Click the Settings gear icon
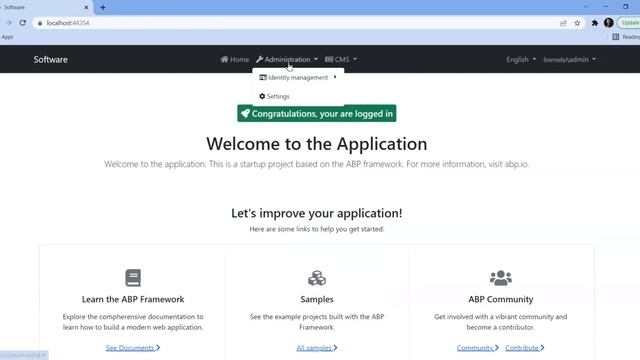 (262, 96)
